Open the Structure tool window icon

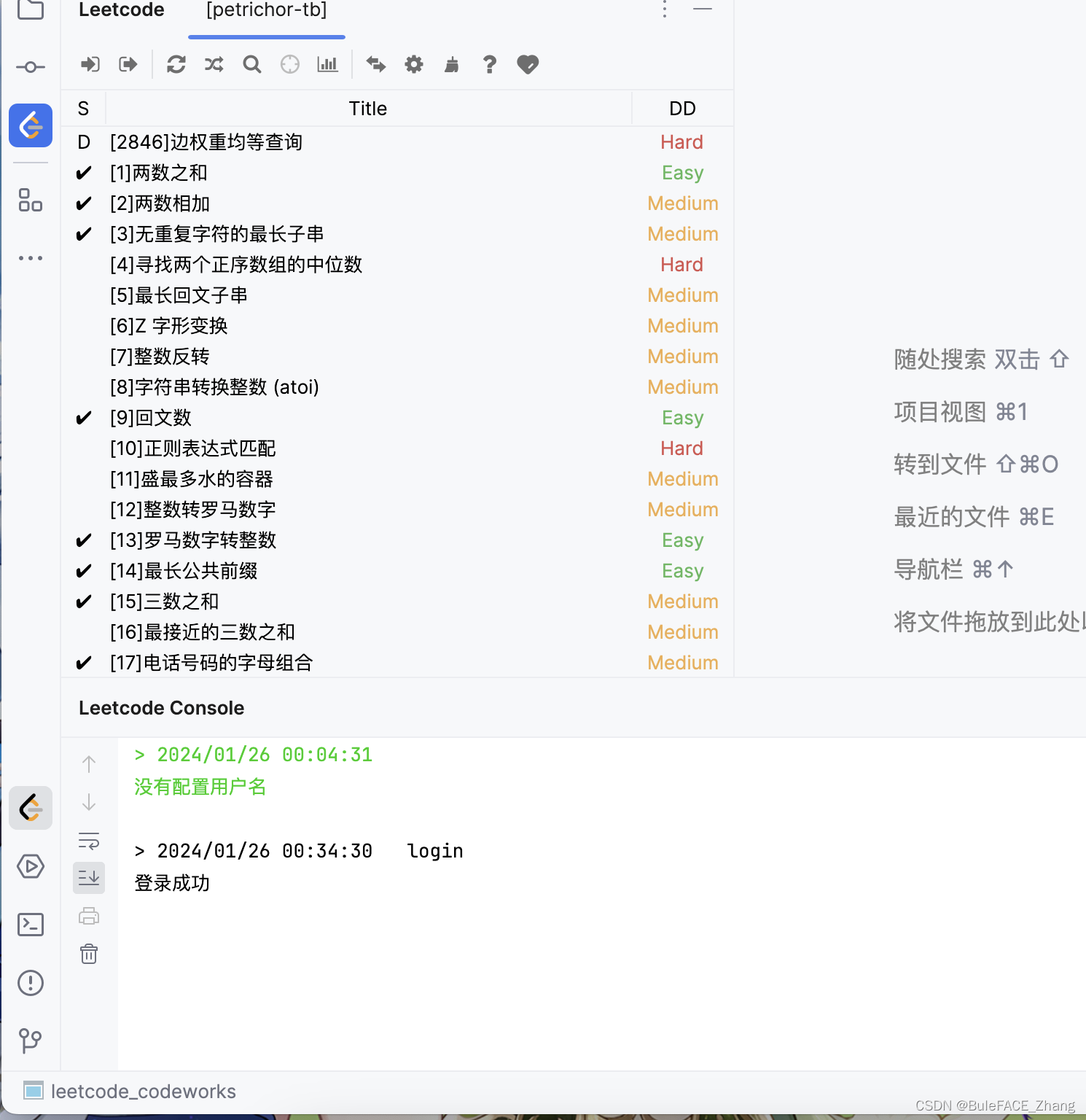[x=31, y=200]
